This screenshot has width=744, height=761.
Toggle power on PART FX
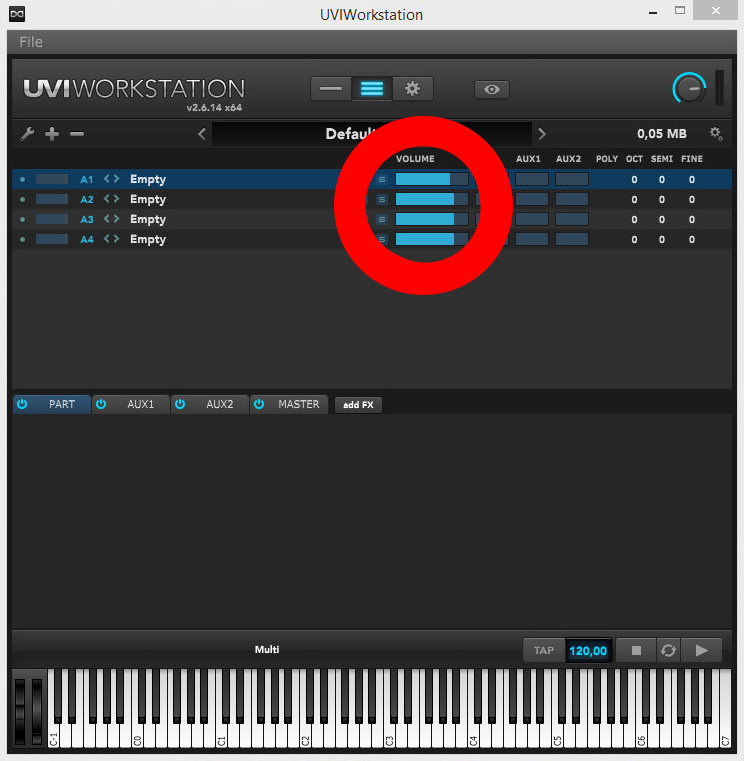coord(22,404)
